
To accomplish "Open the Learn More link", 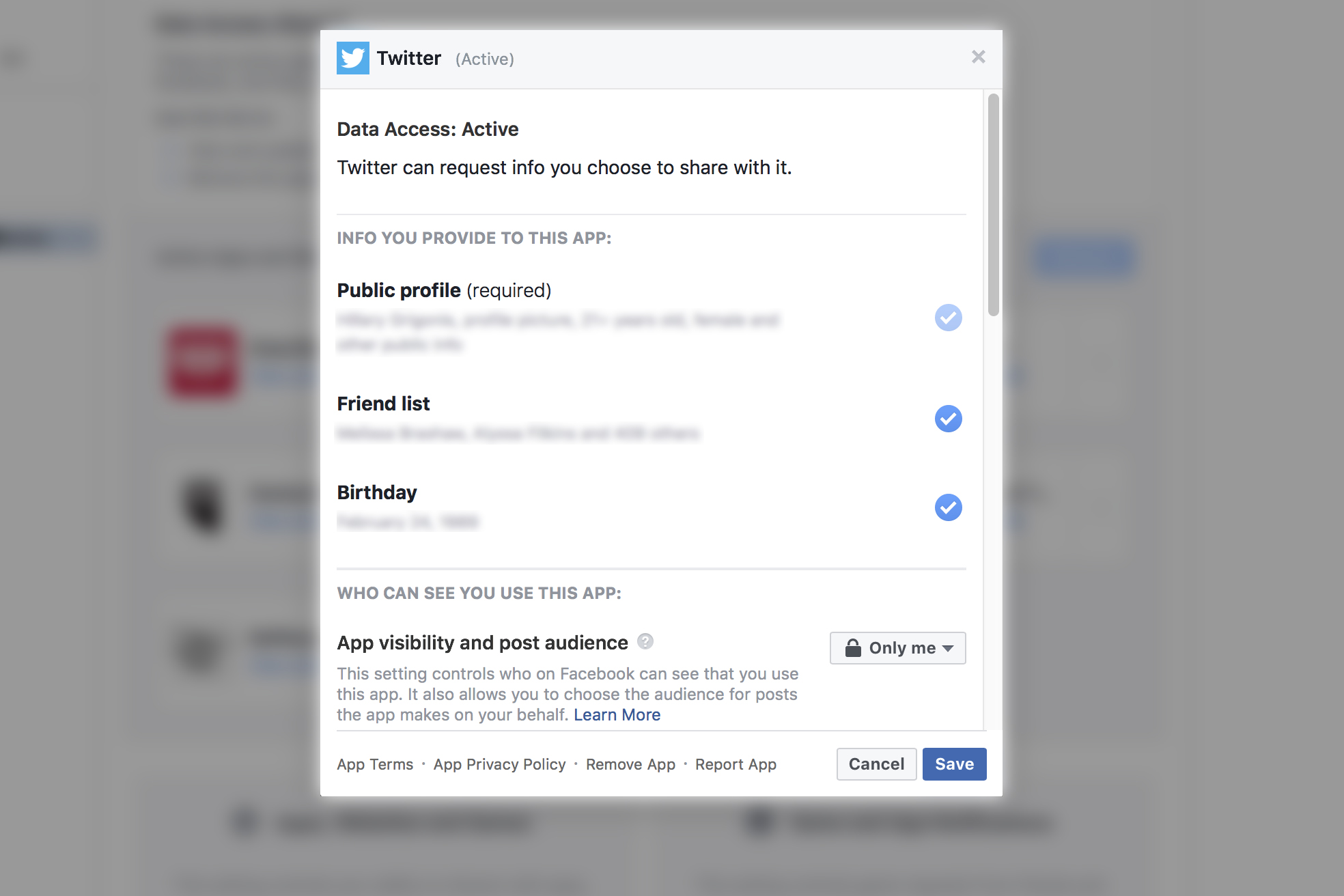I will coord(617,715).
